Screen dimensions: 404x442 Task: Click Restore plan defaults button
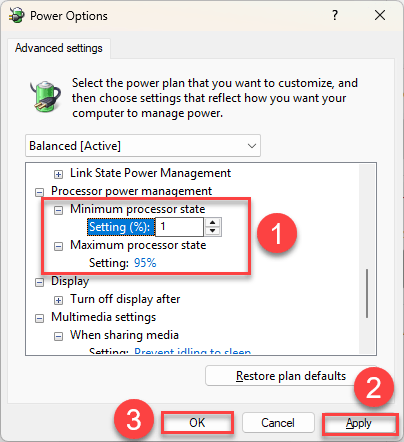coord(291,376)
